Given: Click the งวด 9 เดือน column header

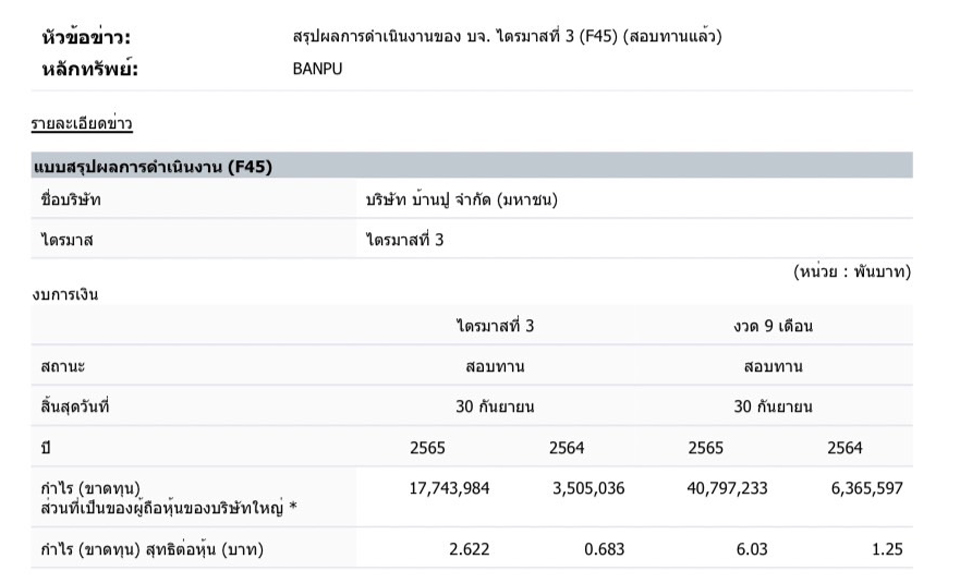Looking at the screenshot, I should tap(772, 326).
